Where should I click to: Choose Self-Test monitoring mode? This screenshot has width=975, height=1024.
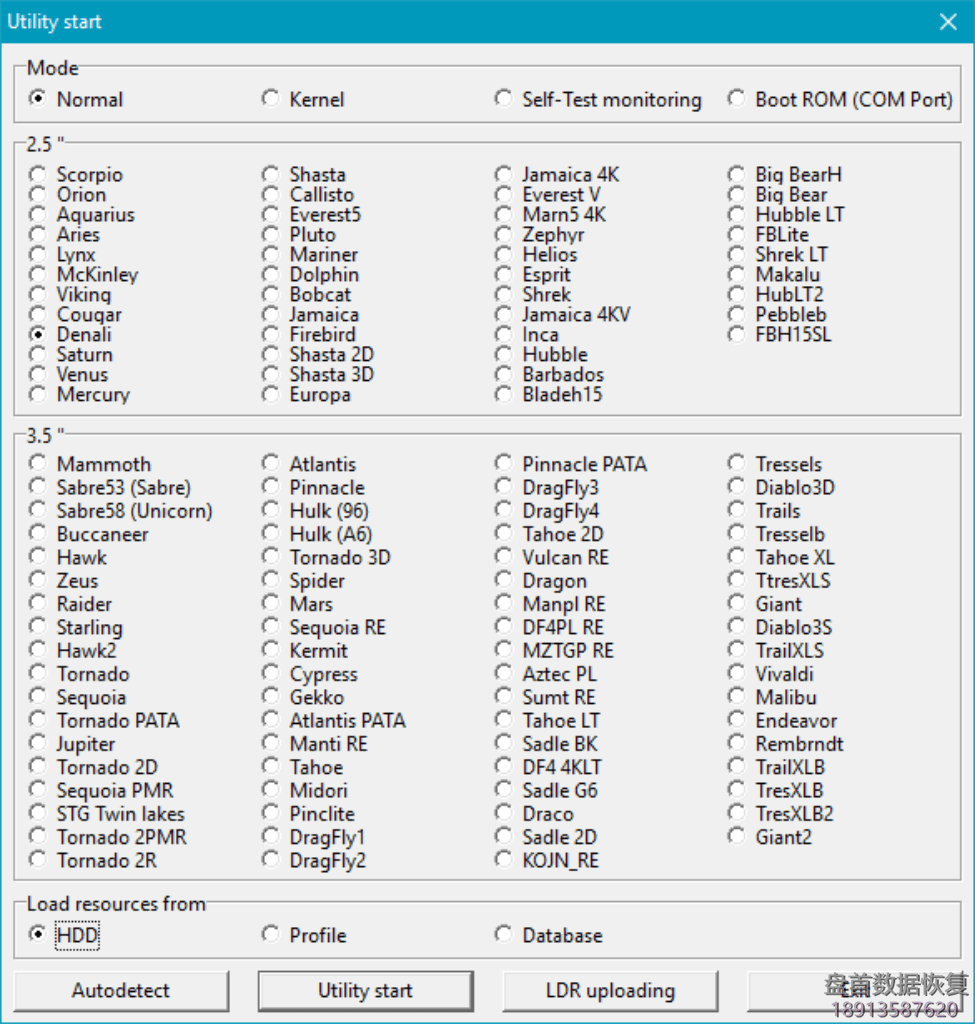pos(504,99)
